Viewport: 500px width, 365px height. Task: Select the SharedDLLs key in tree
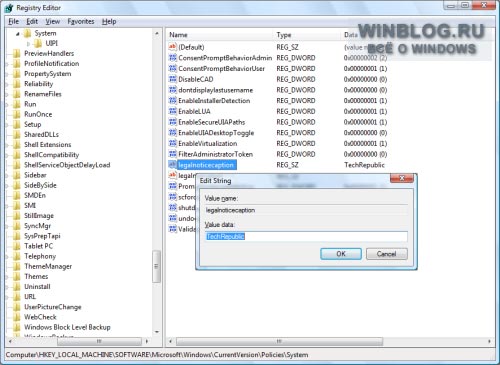(x=41, y=134)
